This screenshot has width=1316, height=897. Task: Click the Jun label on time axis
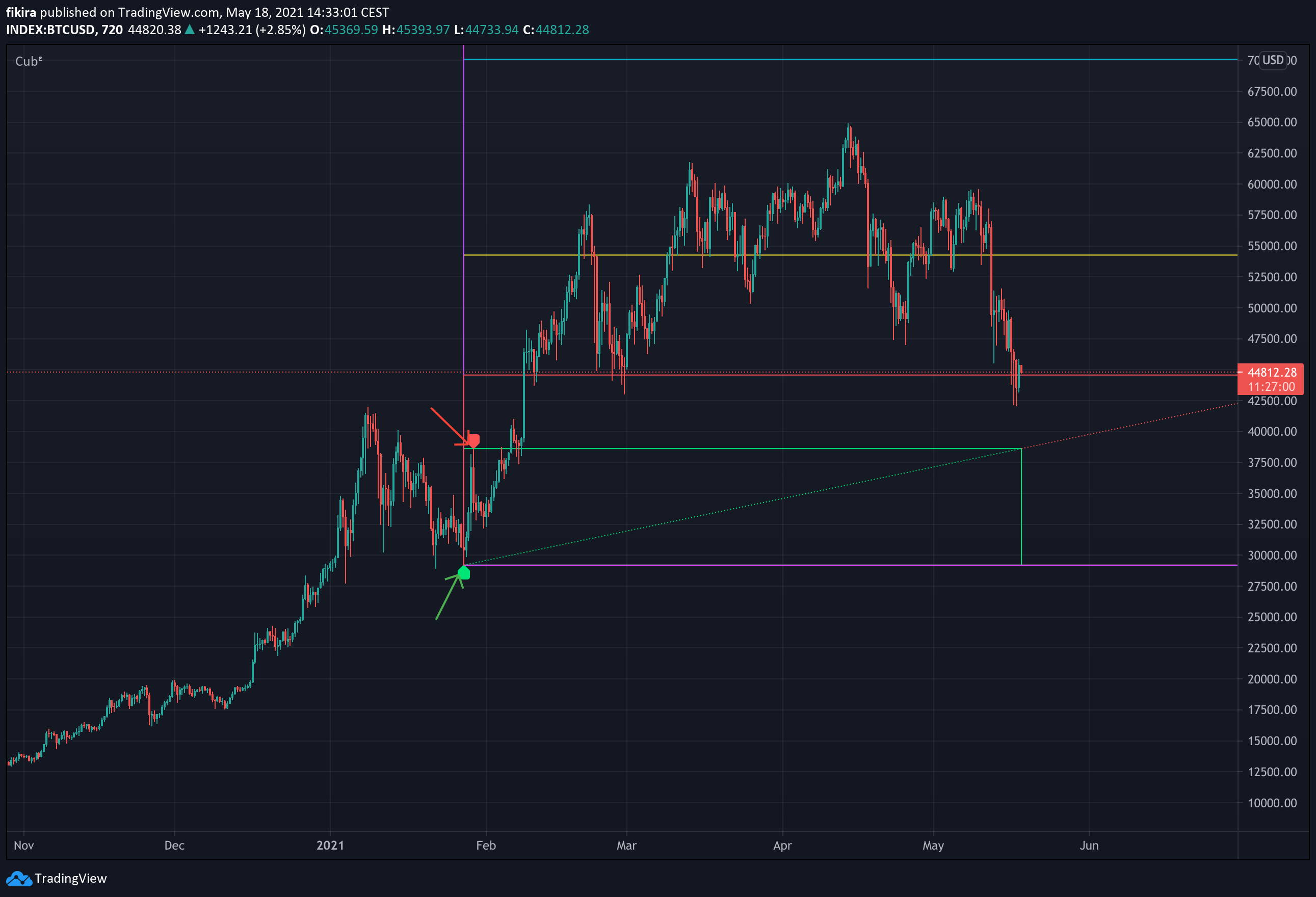(1089, 846)
